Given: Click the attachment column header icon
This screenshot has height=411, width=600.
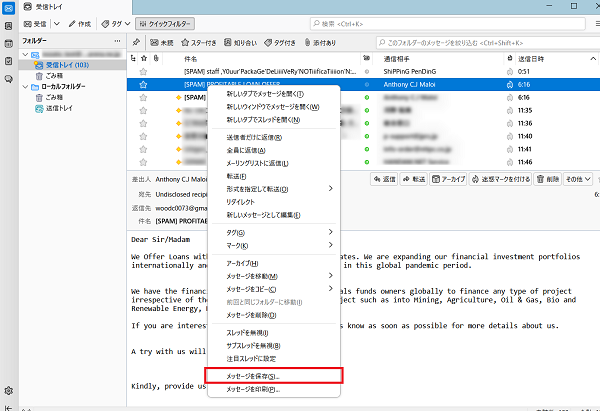Looking at the screenshot, I should pos(156,59).
